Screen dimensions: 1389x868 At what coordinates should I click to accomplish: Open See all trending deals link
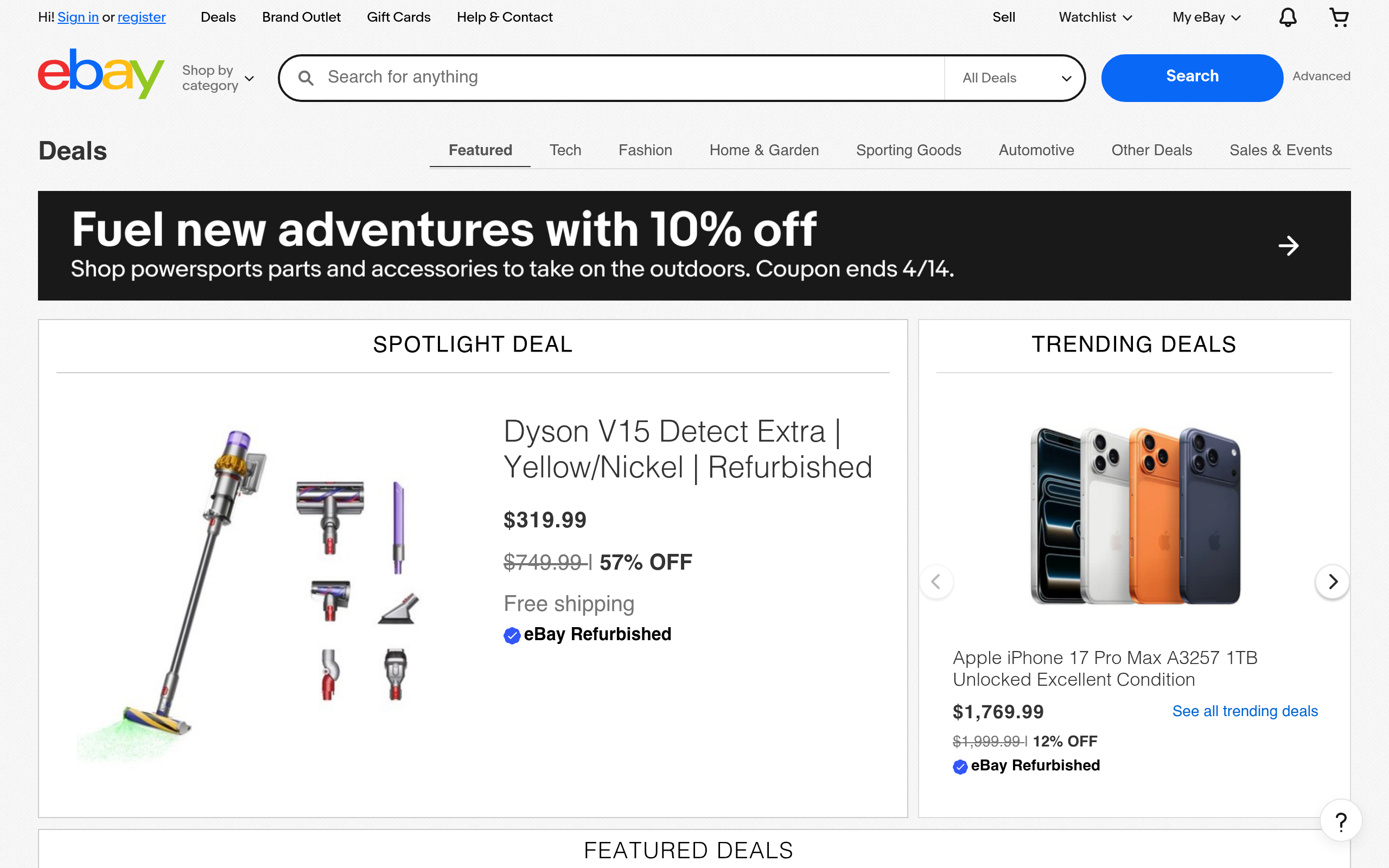pos(1244,711)
